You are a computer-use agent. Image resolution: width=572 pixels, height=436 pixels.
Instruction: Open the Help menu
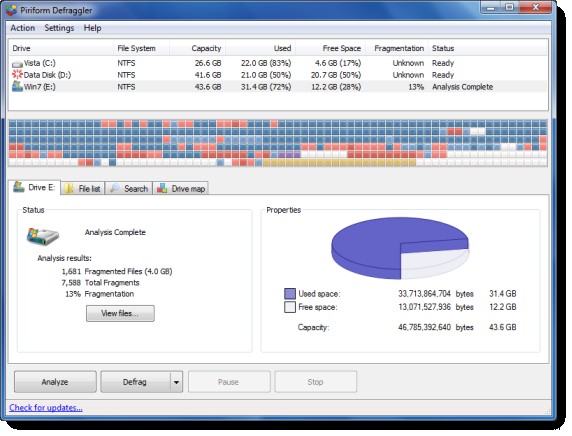pyautogui.click(x=92, y=28)
